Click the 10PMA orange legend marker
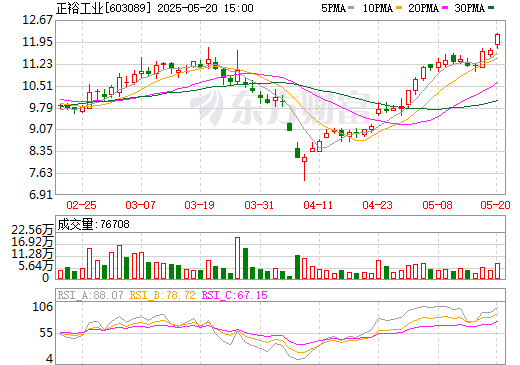The image size is (520, 365). (399, 8)
